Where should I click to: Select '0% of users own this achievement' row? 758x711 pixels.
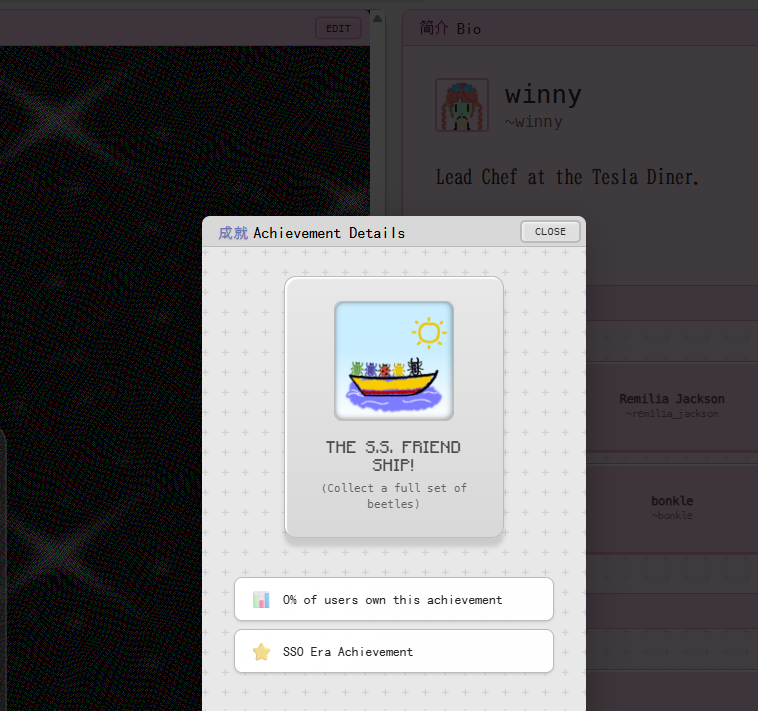pos(394,599)
